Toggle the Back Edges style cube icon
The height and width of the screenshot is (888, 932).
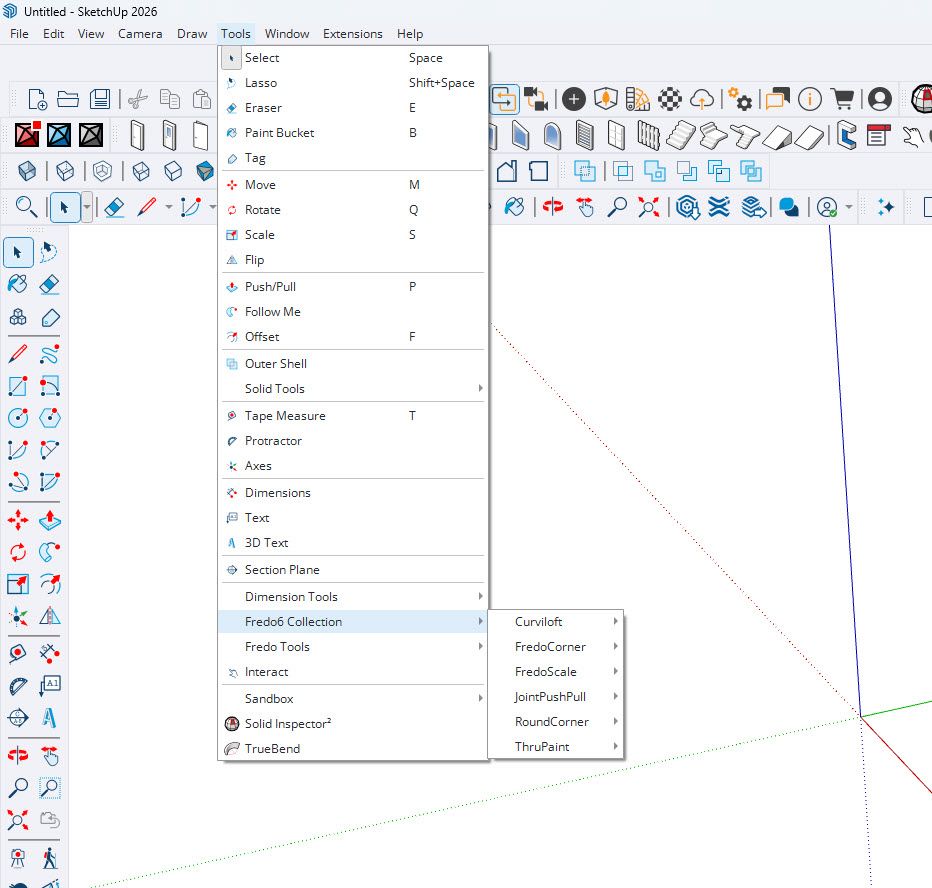(x=65, y=171)
